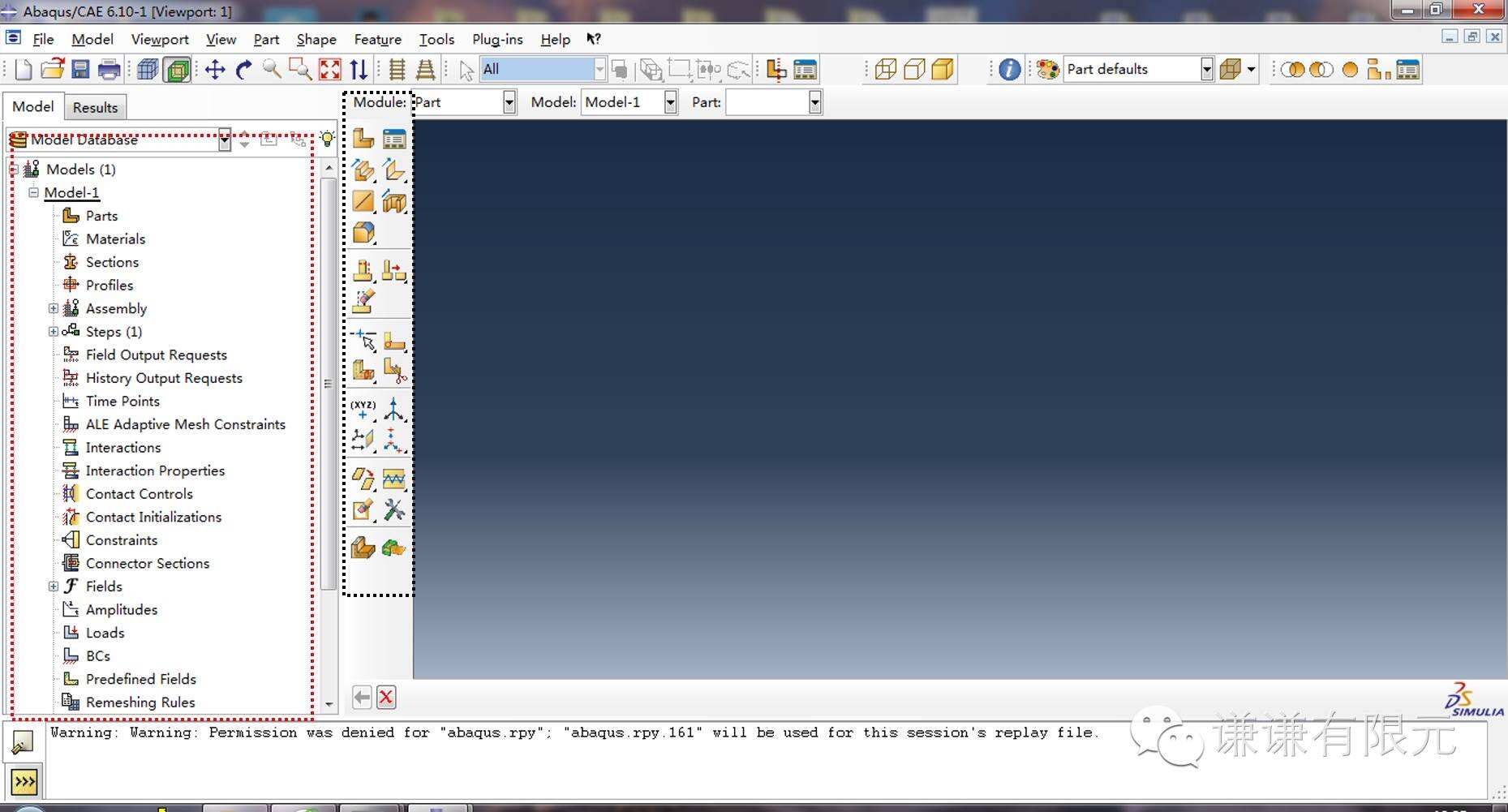Click the context help arrow icon
This screenshot has height=812, width=1508.
(x=594, y=39)
